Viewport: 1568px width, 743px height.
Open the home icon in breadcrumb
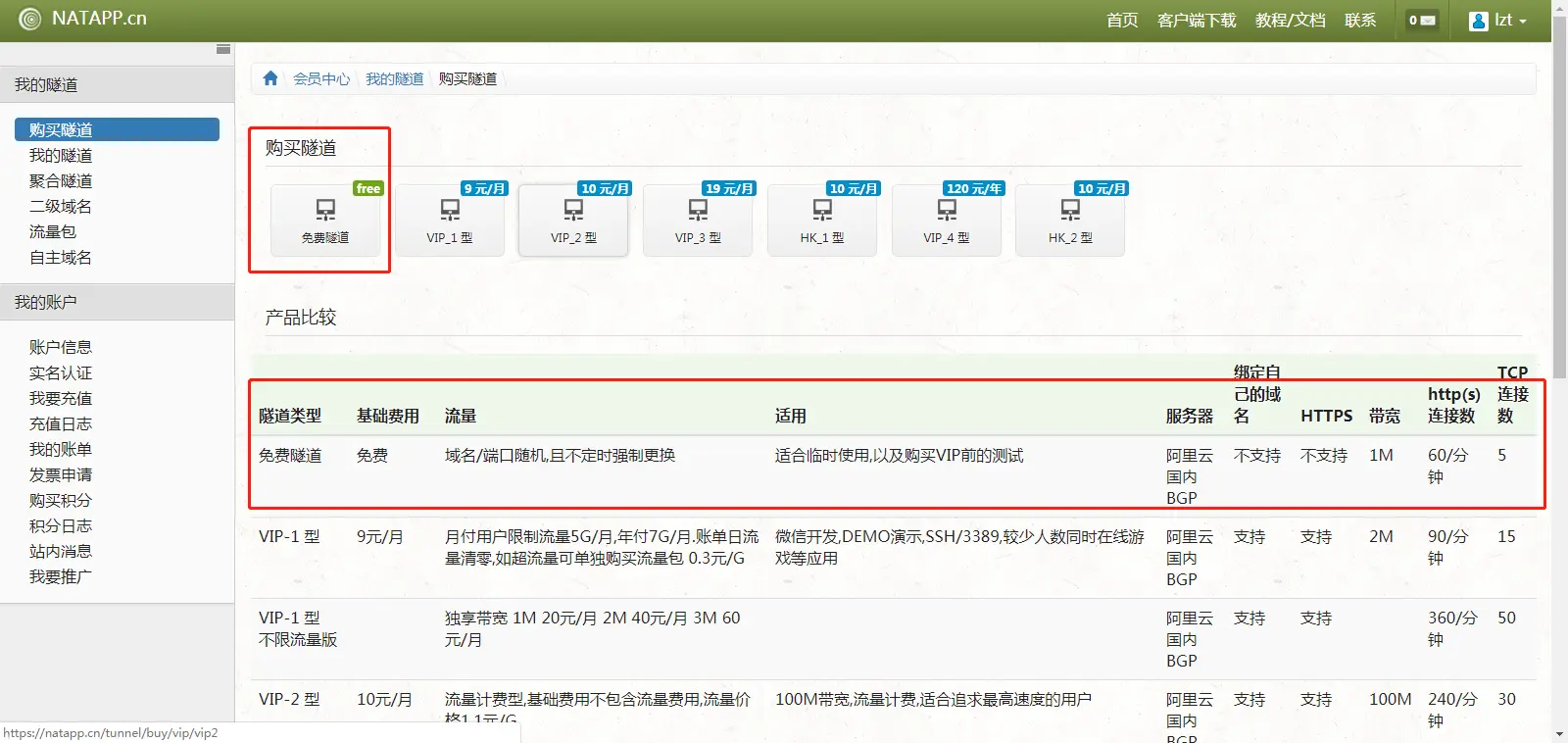click(270, 78)
